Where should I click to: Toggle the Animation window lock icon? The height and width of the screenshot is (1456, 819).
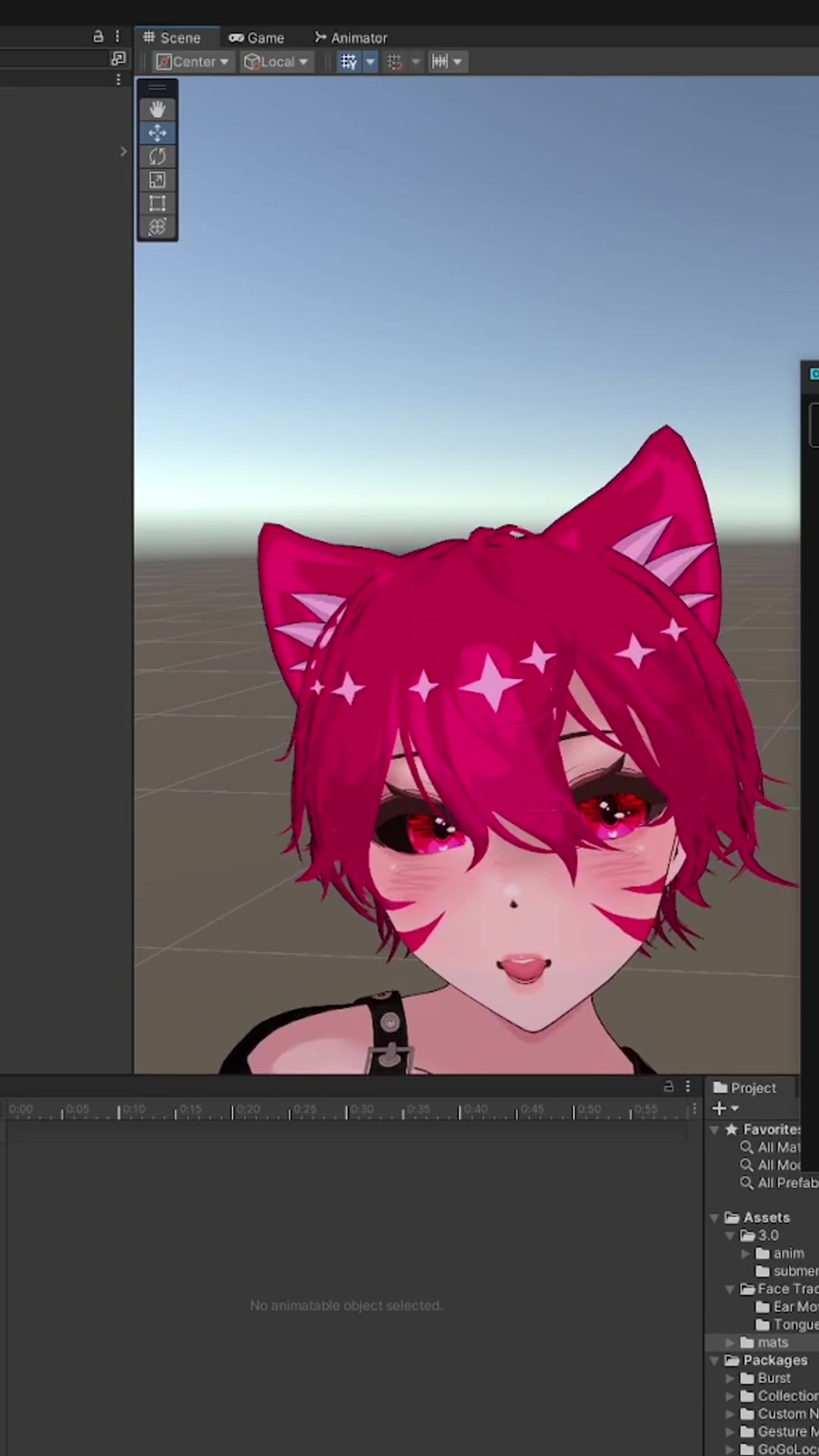click(x=669, y=1087)
